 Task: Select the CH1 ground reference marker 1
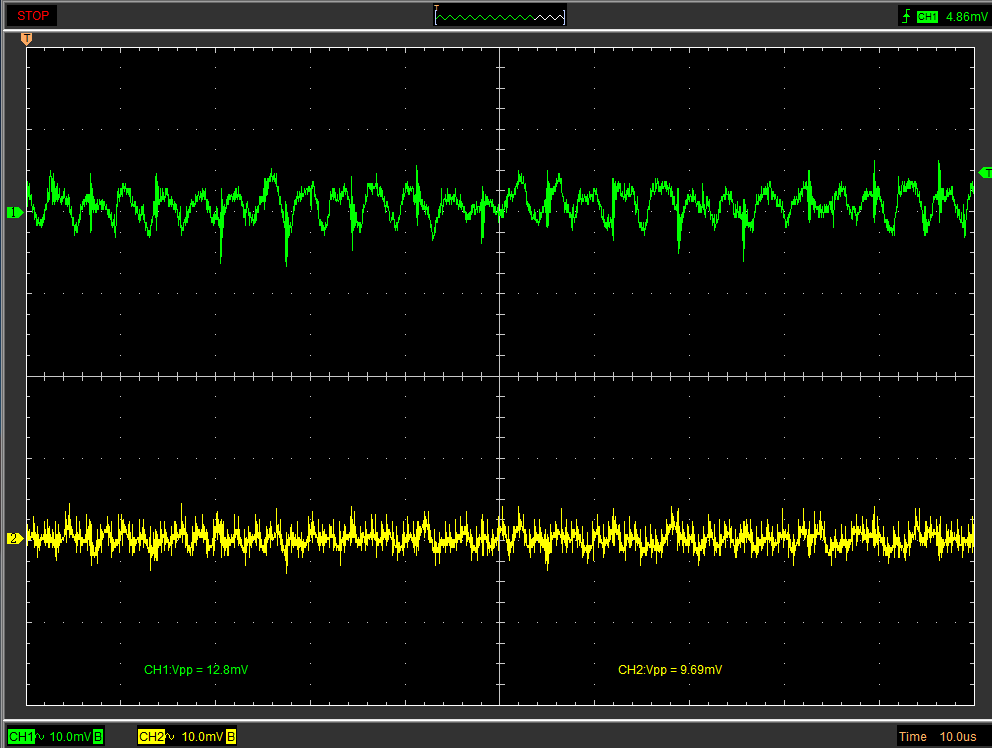tap(15, 213)
